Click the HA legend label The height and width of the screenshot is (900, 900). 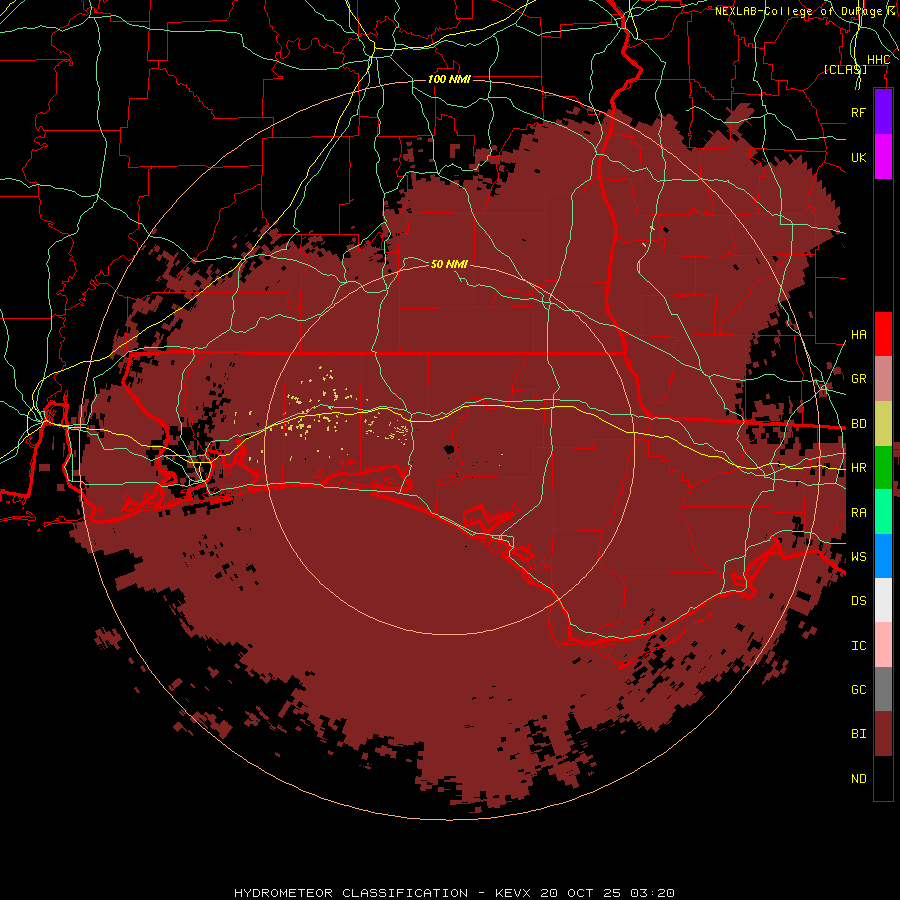859,335
